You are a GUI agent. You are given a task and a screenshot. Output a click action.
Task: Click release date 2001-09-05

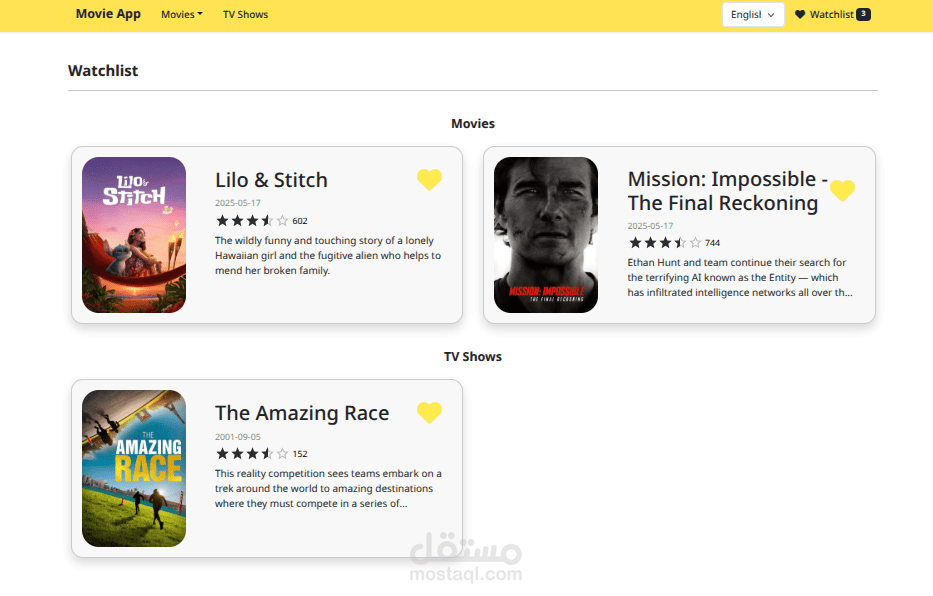[x=237, y=437]
